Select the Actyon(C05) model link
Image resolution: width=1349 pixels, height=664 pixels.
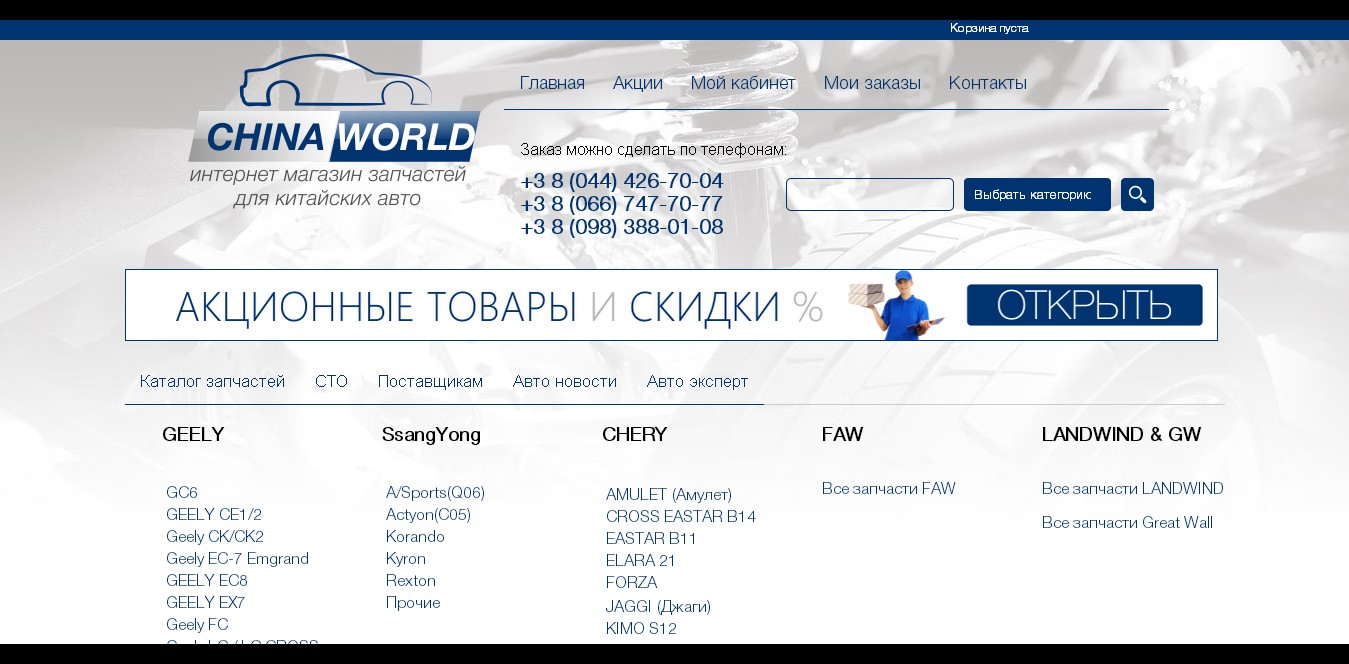click(428, 515)
